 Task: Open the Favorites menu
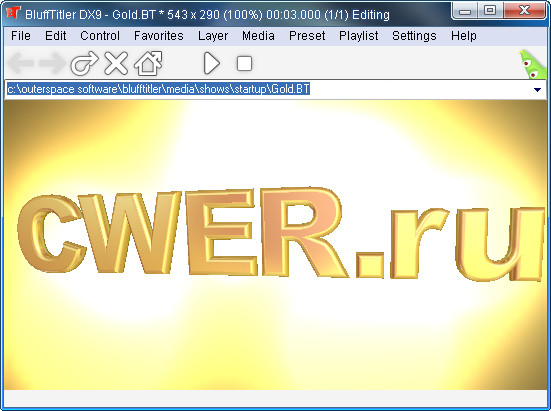coord(158,36)
